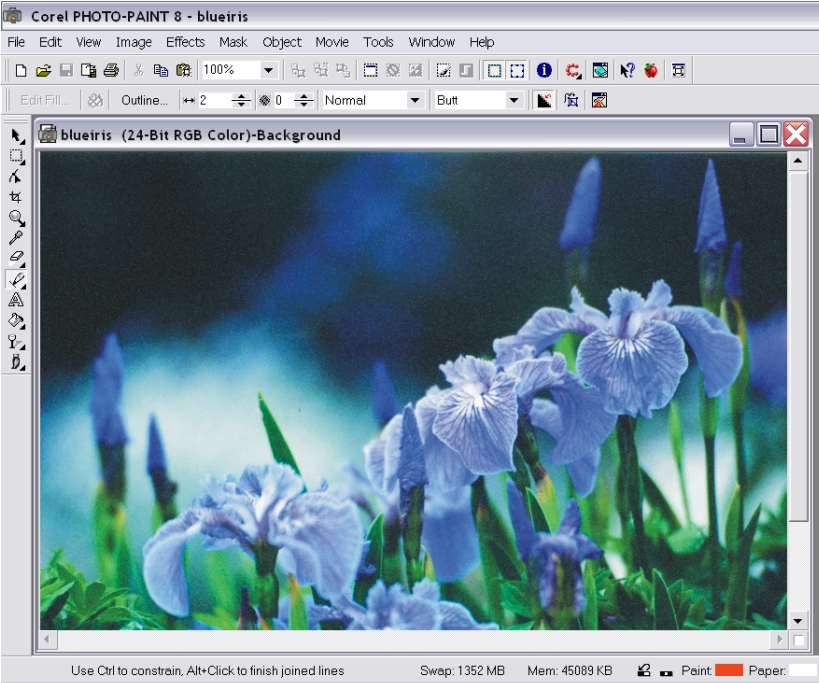The image size is (819, 683).
Task: Open the Mask menu
Action: click(x=233, y=42)
